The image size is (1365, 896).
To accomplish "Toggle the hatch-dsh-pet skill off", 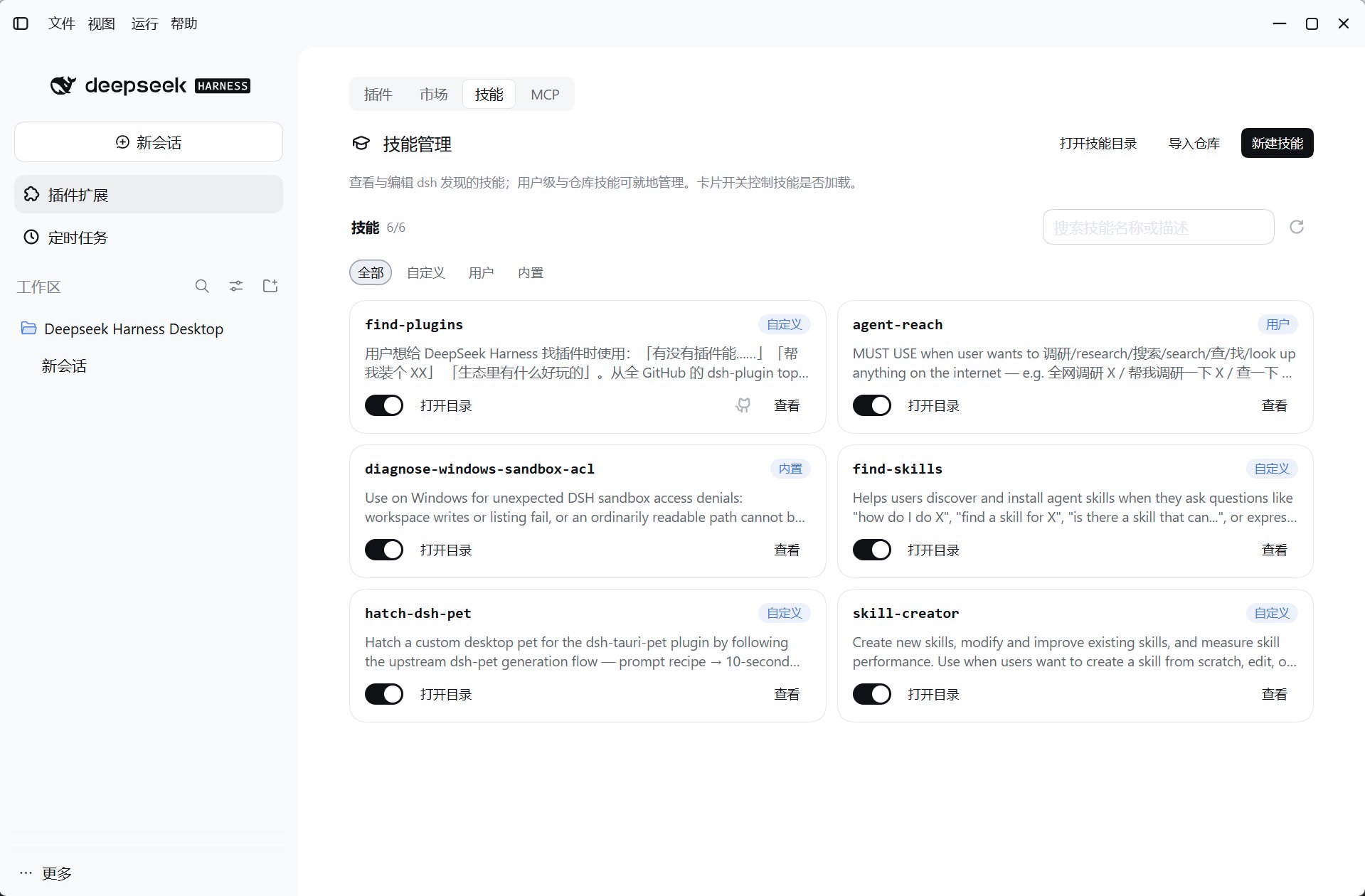I will [384, 694].
